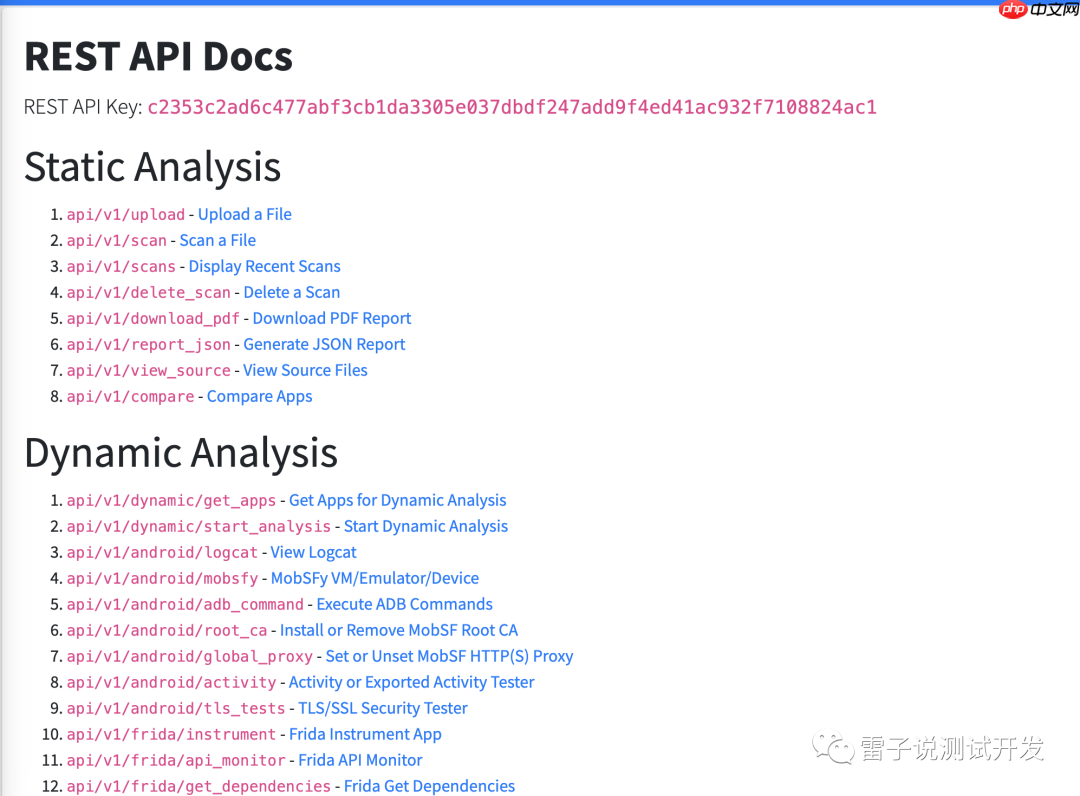Open MobSFy VM/Emulator/Device link
The image size is (1080, 796).
click(x=375, y=578)
